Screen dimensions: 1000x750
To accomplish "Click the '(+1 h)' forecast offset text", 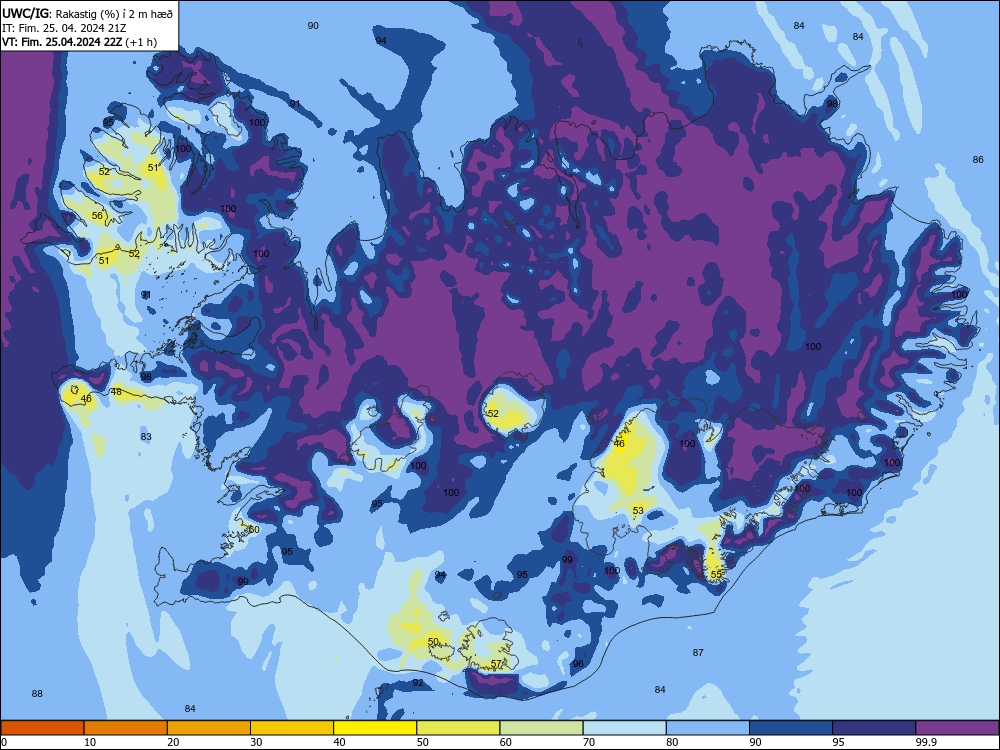I will [141, 42].
